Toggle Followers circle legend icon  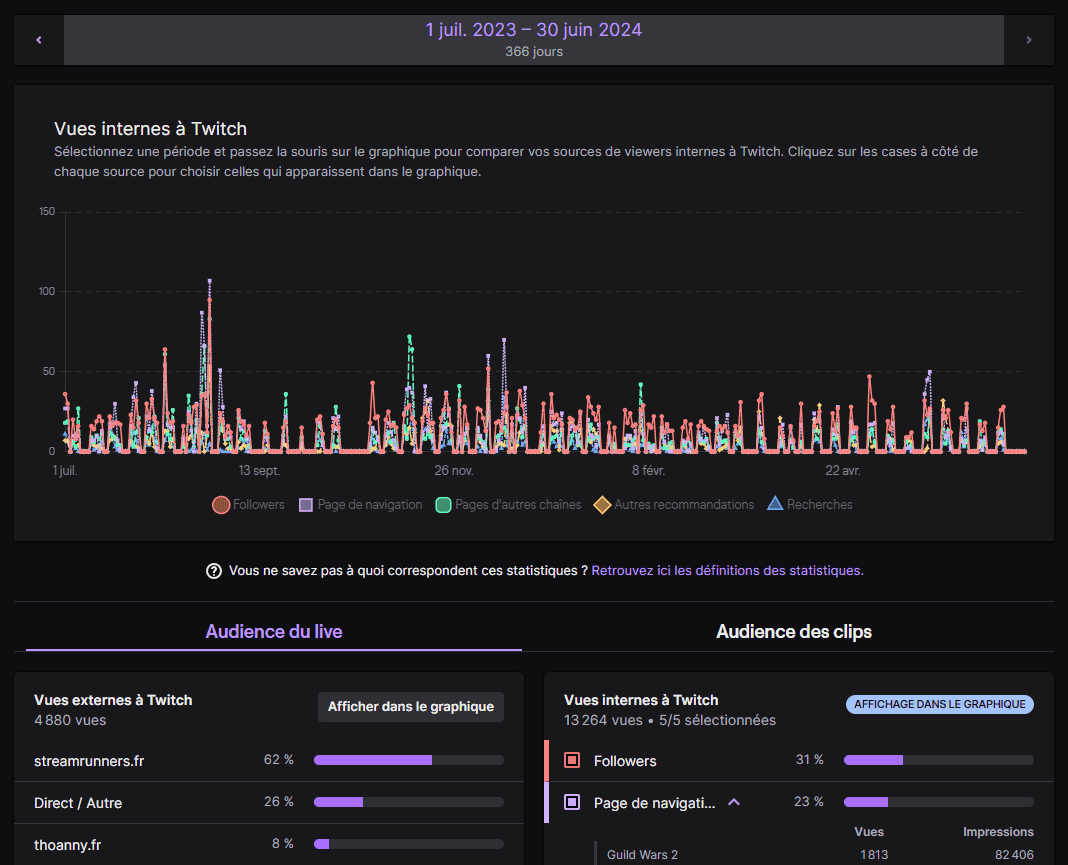(221, 505)
